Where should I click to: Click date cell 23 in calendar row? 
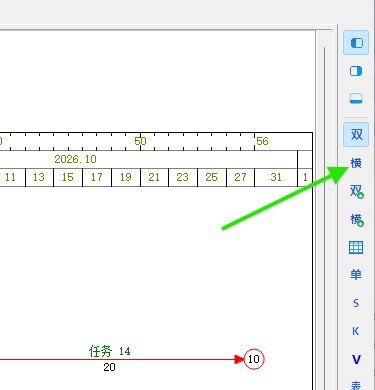[x=183, y=177]
